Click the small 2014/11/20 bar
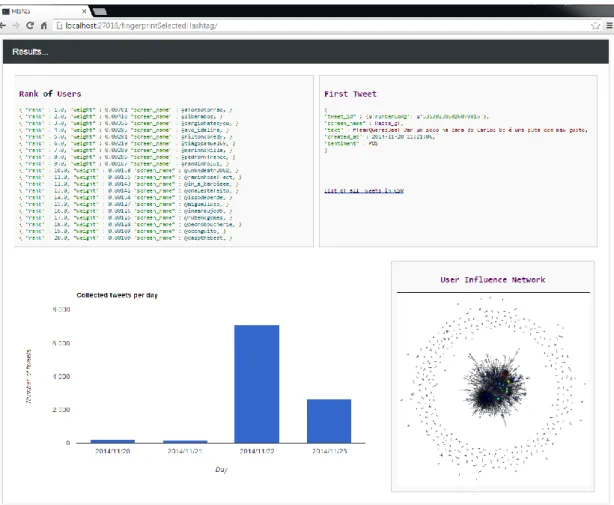This screenshot has width=614, height=505. [113, 442]
